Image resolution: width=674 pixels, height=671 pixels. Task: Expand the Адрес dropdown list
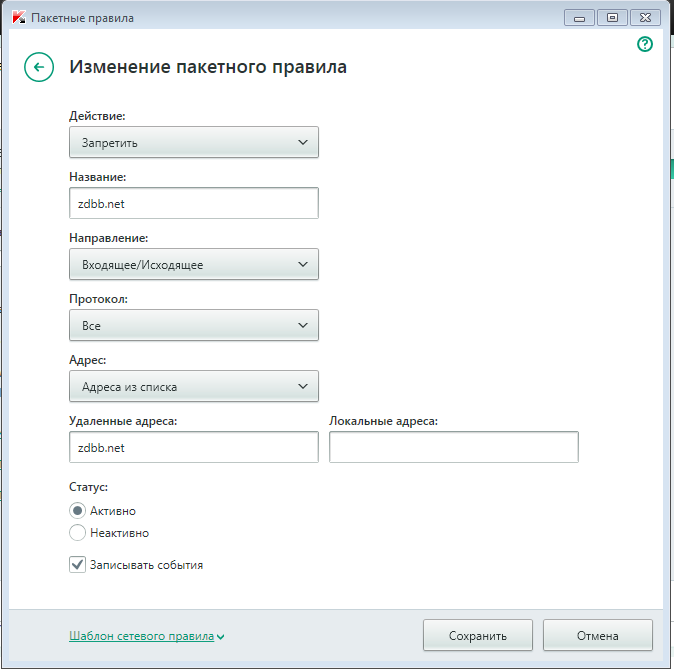point(194,386)
